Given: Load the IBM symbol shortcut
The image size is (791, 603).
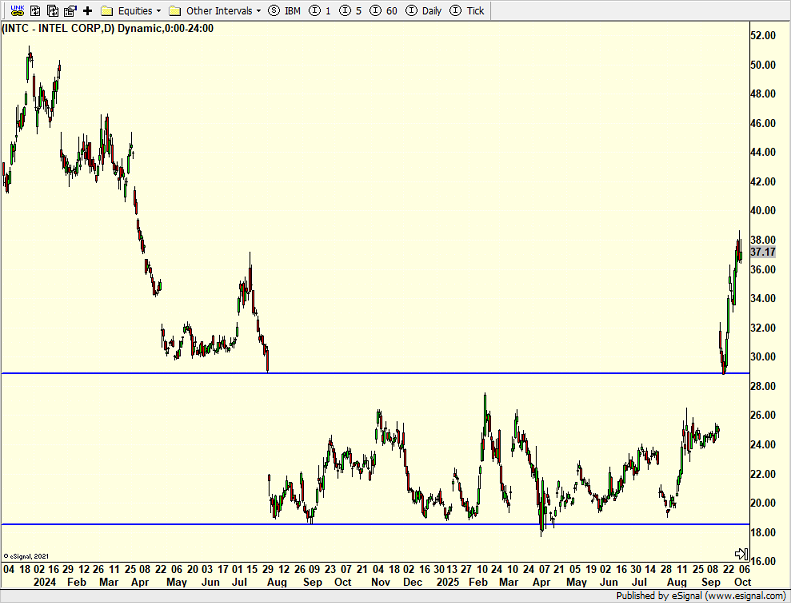Looking at the screenshot, I should coord(284,10).
